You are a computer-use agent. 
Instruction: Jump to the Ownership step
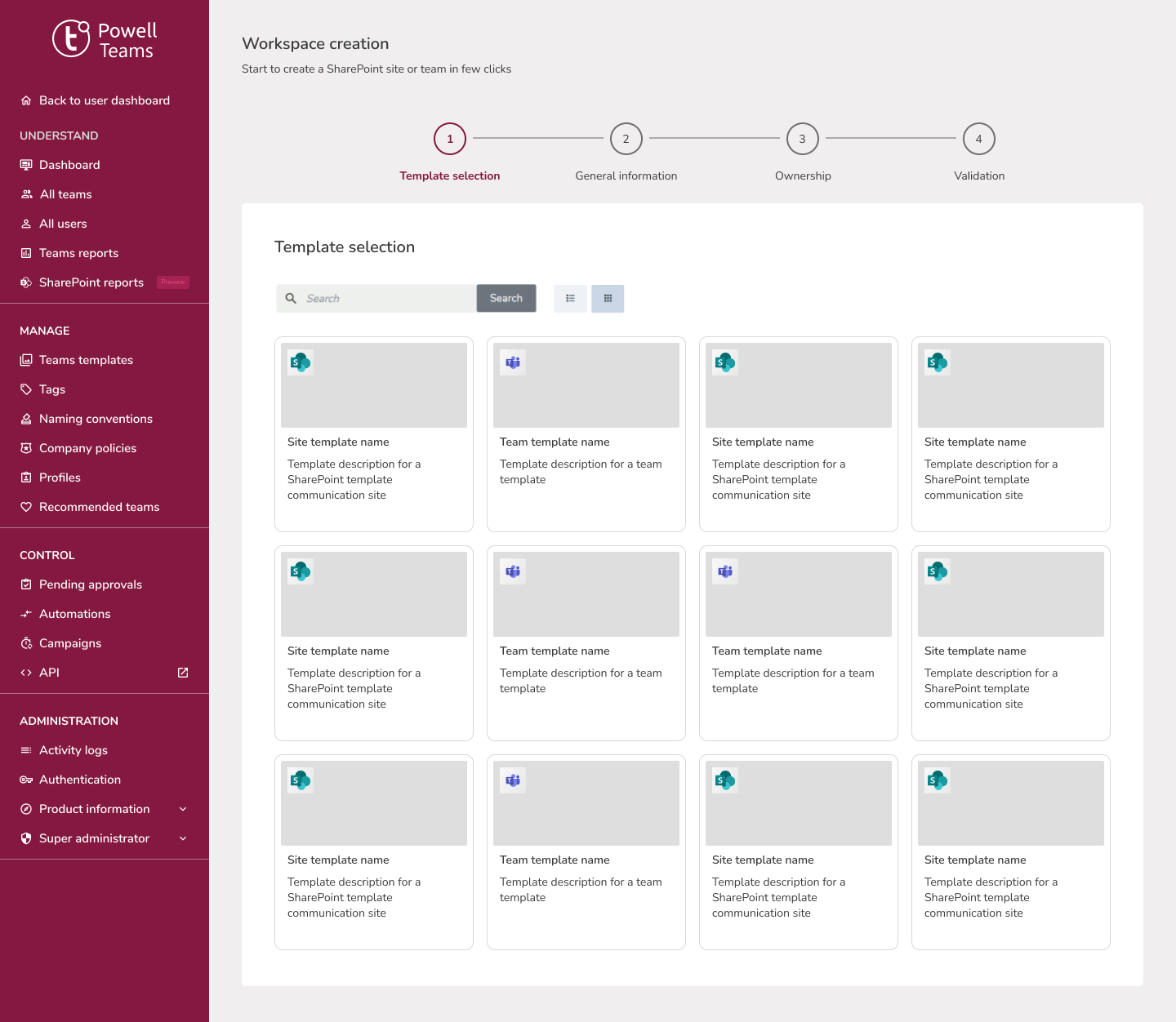point(802,139)
